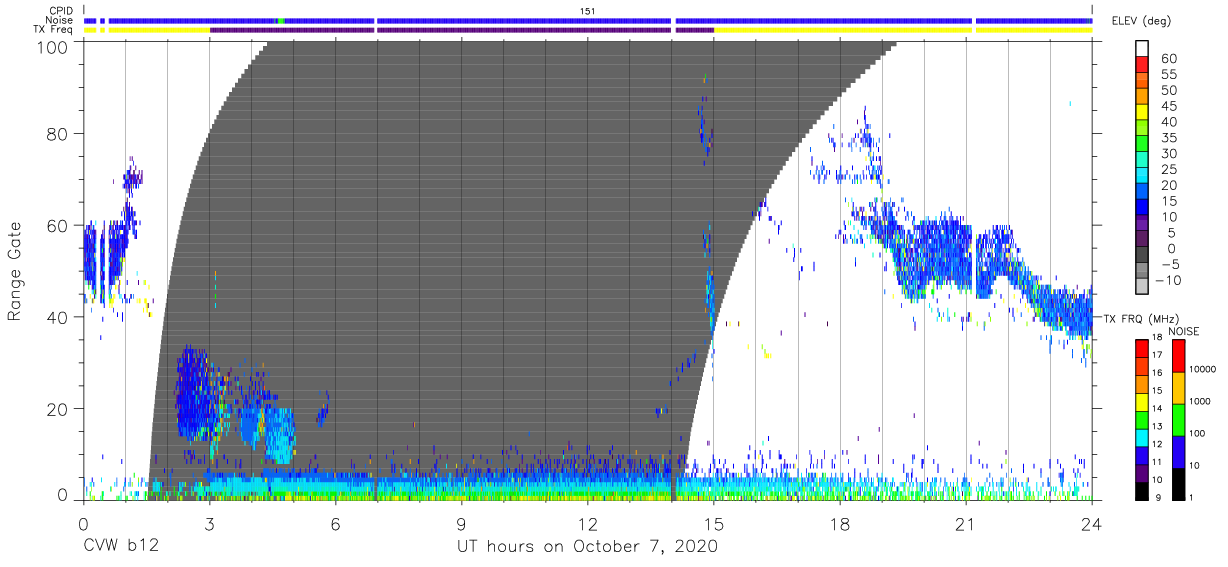Click the 20 tick on Range Gate axis
This screenshot has width=1228, height=567.
[56, 409]
